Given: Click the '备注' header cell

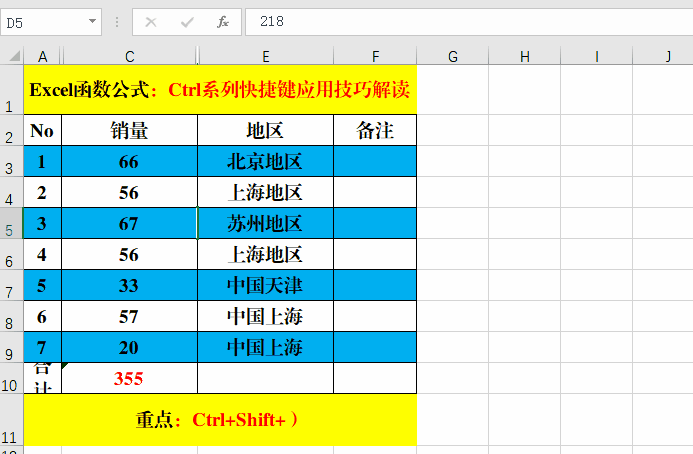Looking at the screenshot, I should pyautogui.click(x=375, y=130).
